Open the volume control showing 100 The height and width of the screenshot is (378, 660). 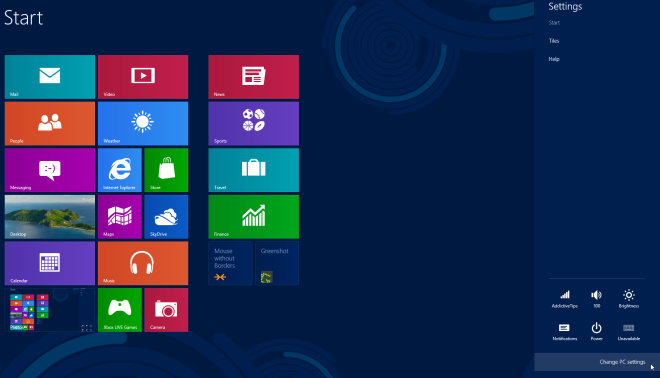[x=596, y=299]
